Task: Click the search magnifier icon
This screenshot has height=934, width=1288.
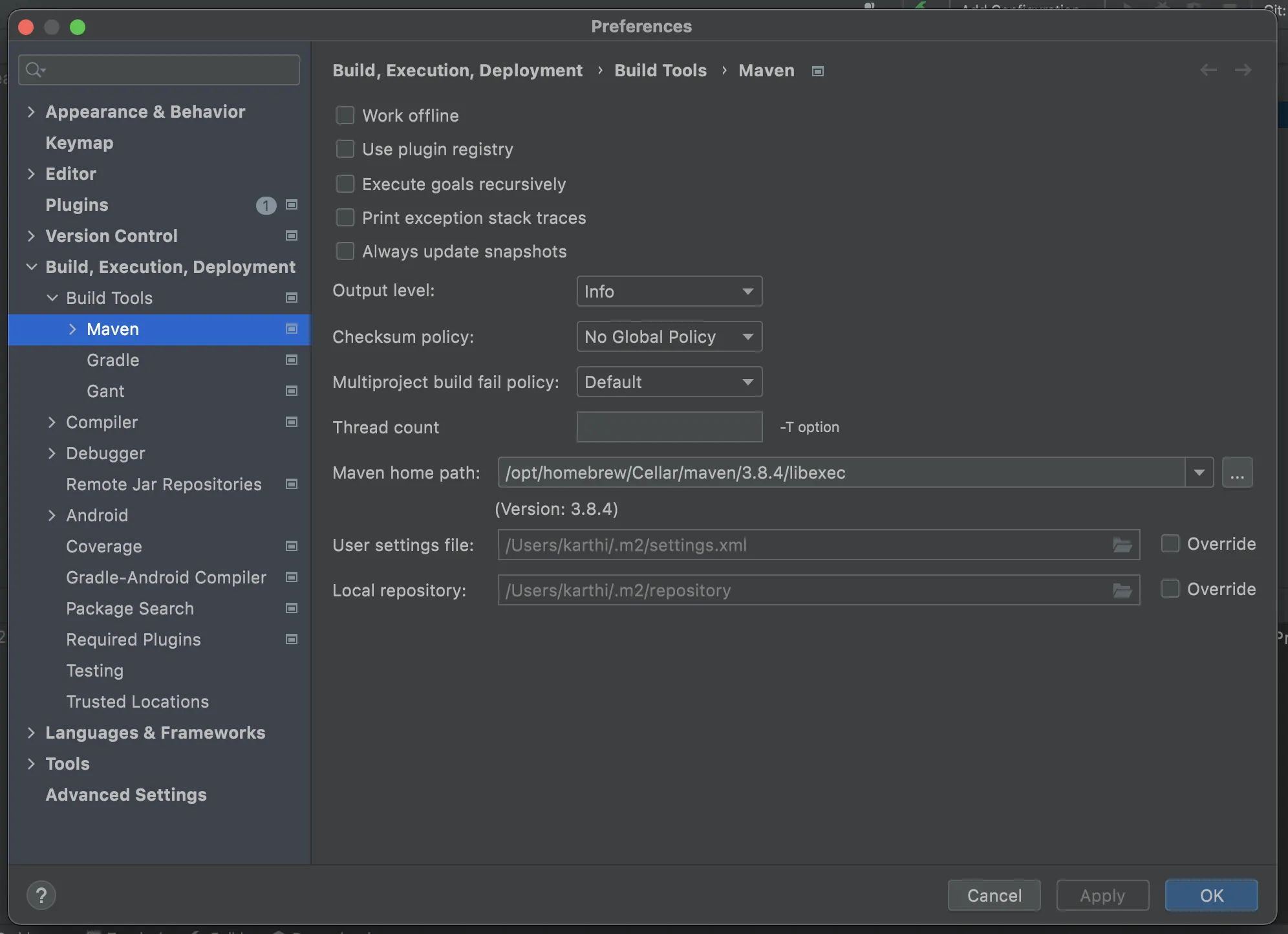Action: tap(35, 70)
